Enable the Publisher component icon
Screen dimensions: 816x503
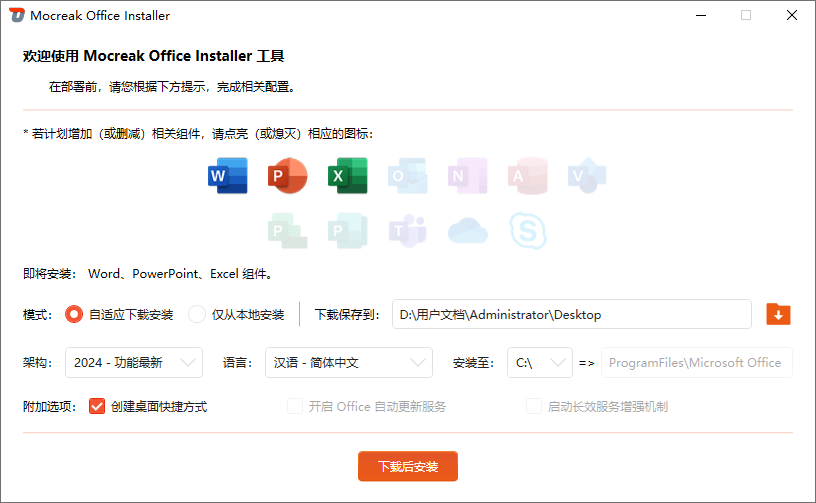click(348, 230)
